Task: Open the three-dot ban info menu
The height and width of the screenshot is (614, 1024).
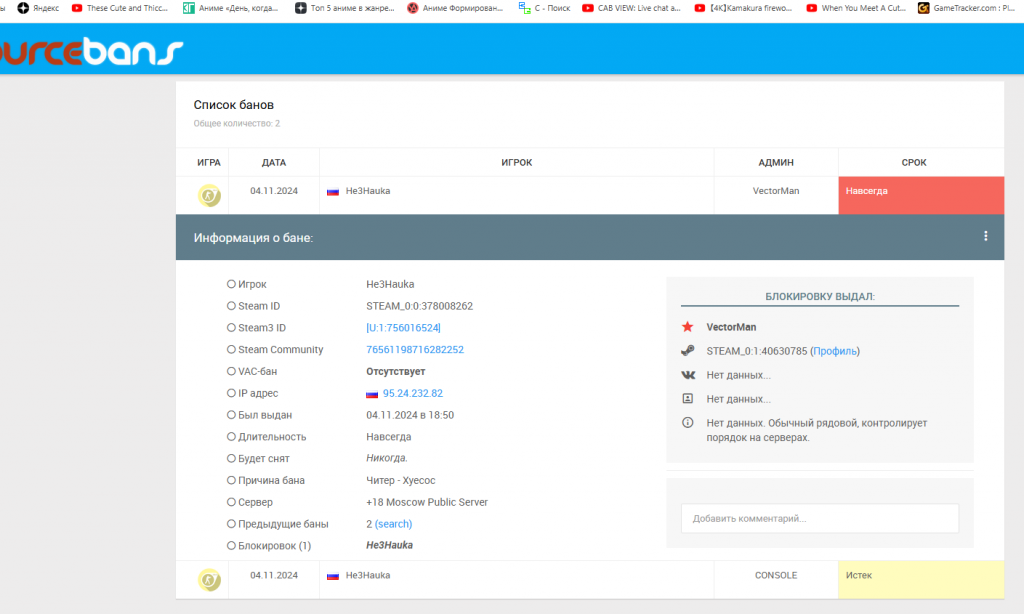Action: click(985, 237)
